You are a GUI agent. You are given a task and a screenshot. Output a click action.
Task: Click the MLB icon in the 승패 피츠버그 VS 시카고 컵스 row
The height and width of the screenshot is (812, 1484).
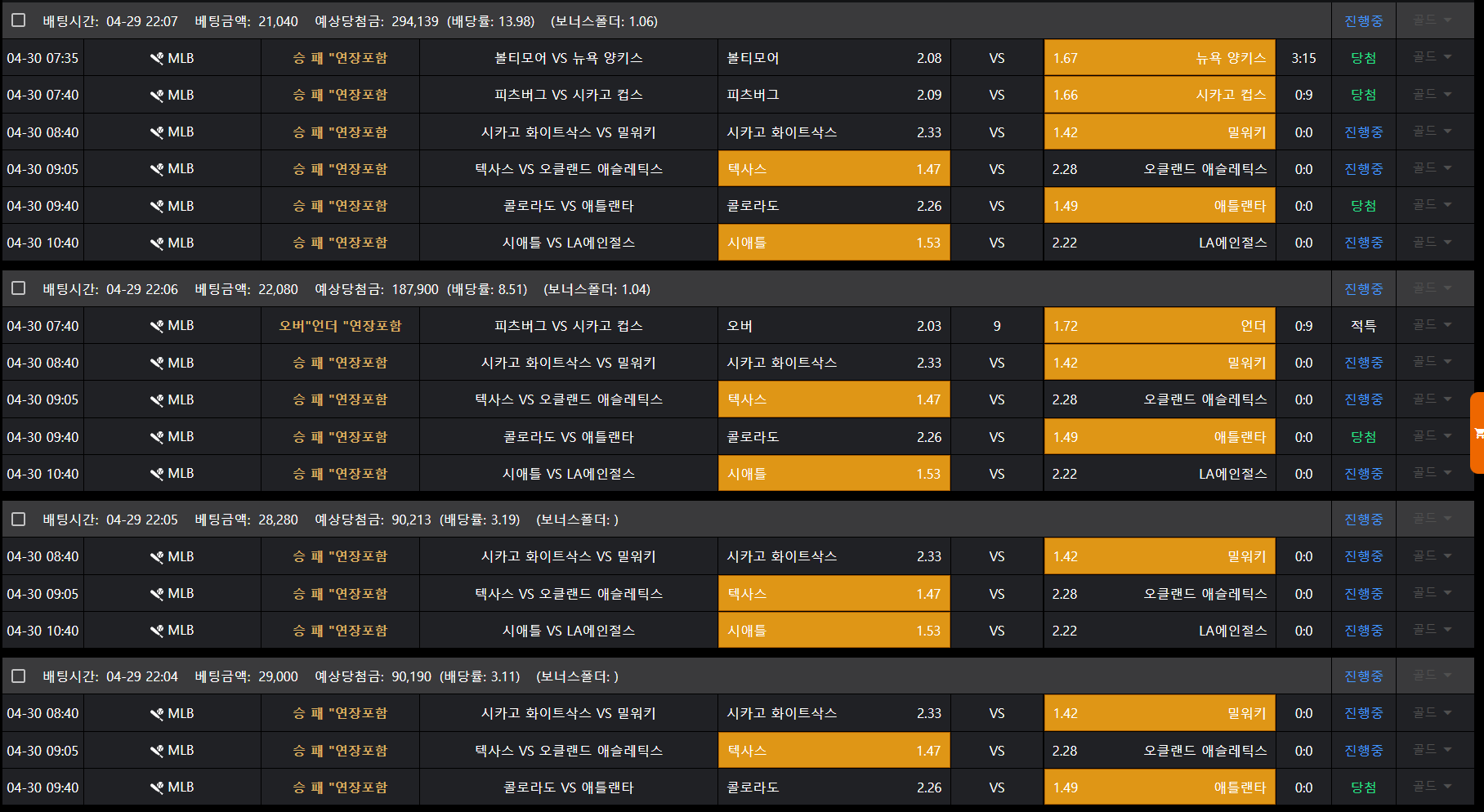pyautogui.click(x=157, y=95)
